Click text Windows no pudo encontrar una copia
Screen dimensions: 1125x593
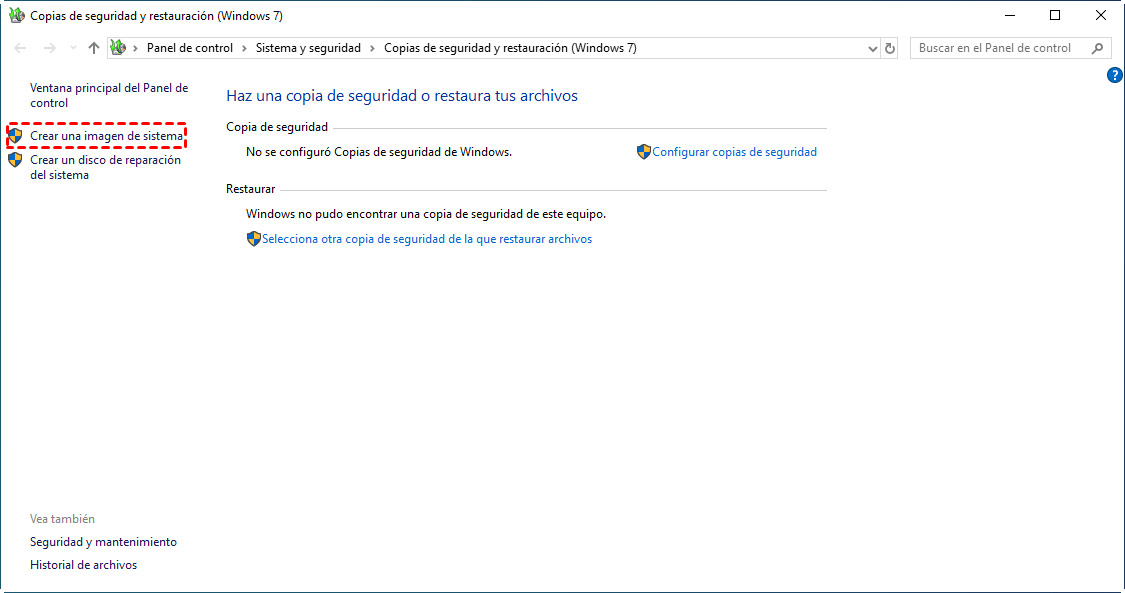[426, 214]
